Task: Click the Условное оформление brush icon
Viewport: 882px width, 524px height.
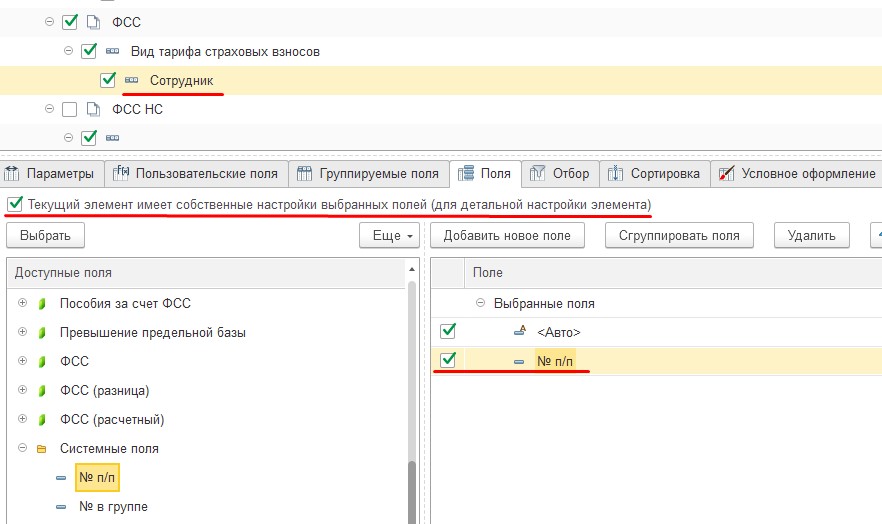Action: 727,173
